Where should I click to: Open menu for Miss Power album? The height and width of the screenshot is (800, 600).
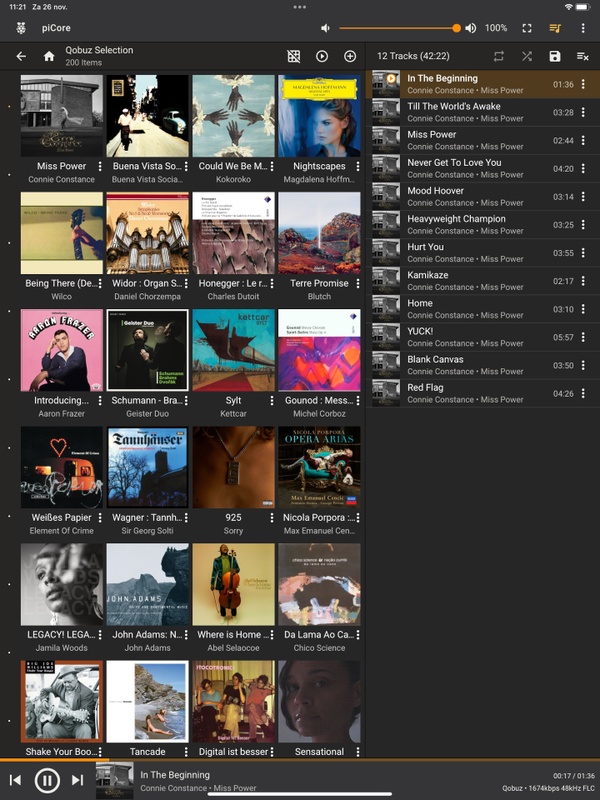pos(100,166)
